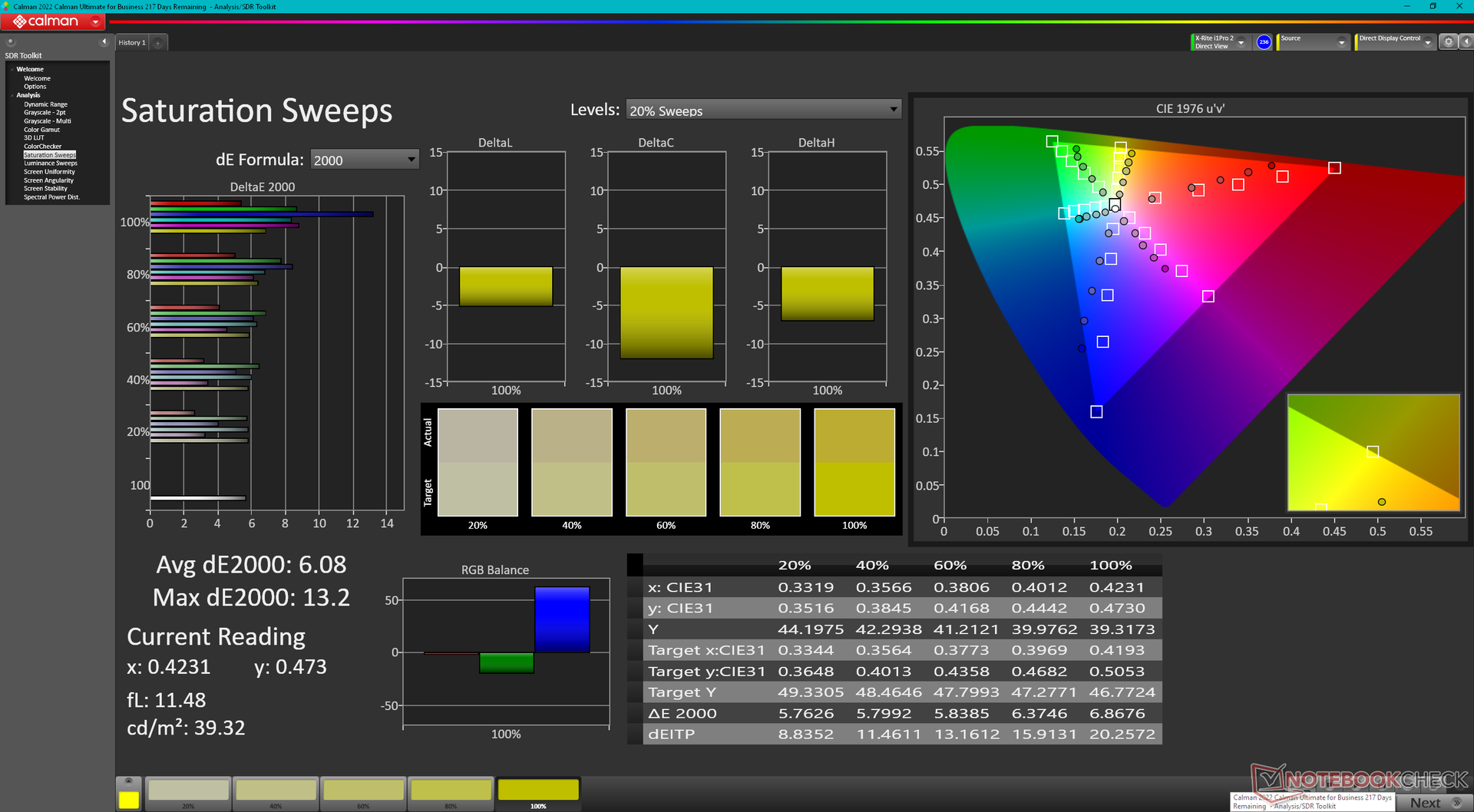Select the 80% swatch in bottom strip

point(451,794)
